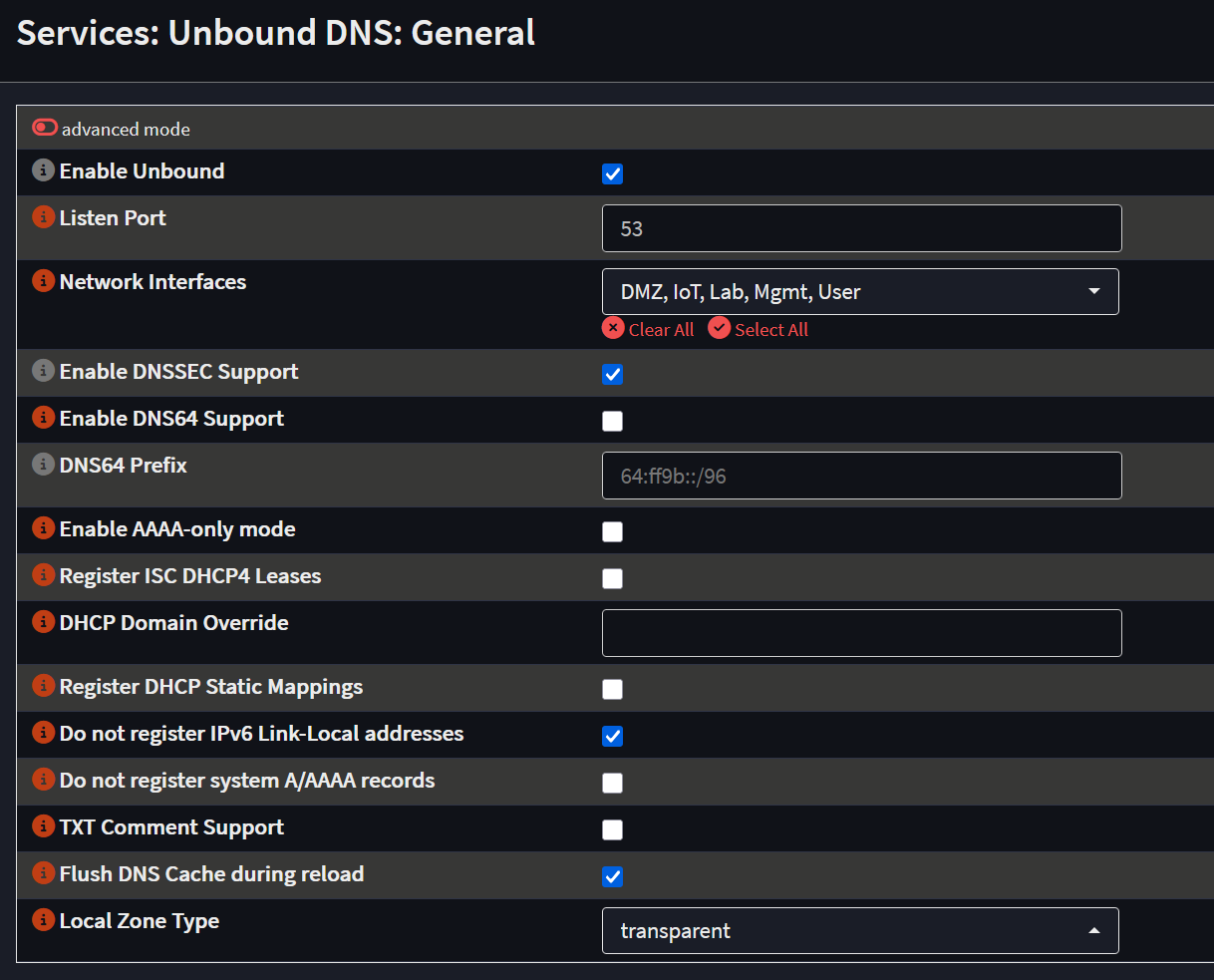Show info for DNS64 Prefix
Image resolution: width=1214 pixels, height=980 pixels.
pos(42,463)
